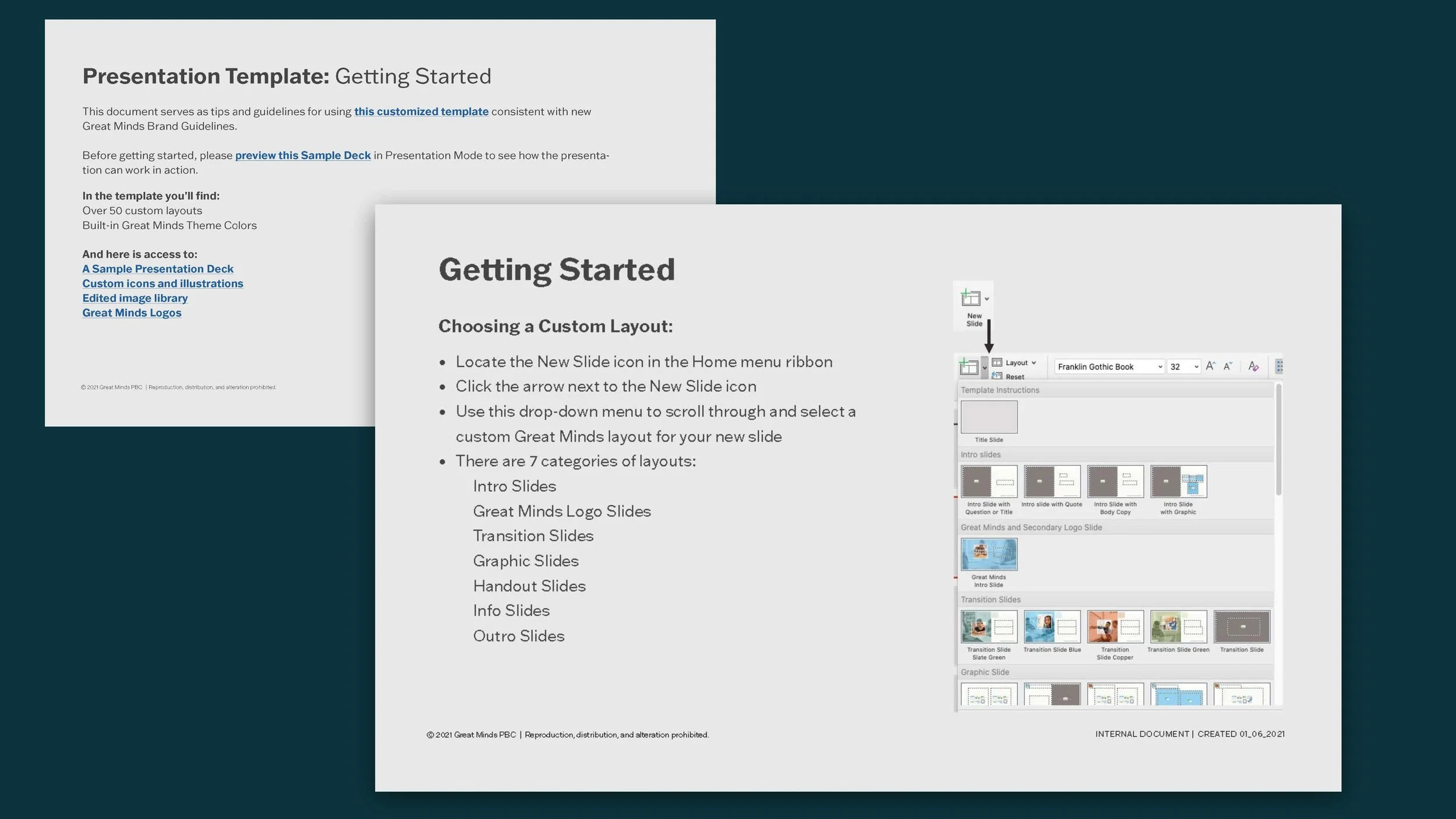Image resolution: width=1456 pixels, height=819 pixels.
Task: Open the New Slide arrow dropdown in ribbon
Action: pyautogui.click(x=984, y=367)
